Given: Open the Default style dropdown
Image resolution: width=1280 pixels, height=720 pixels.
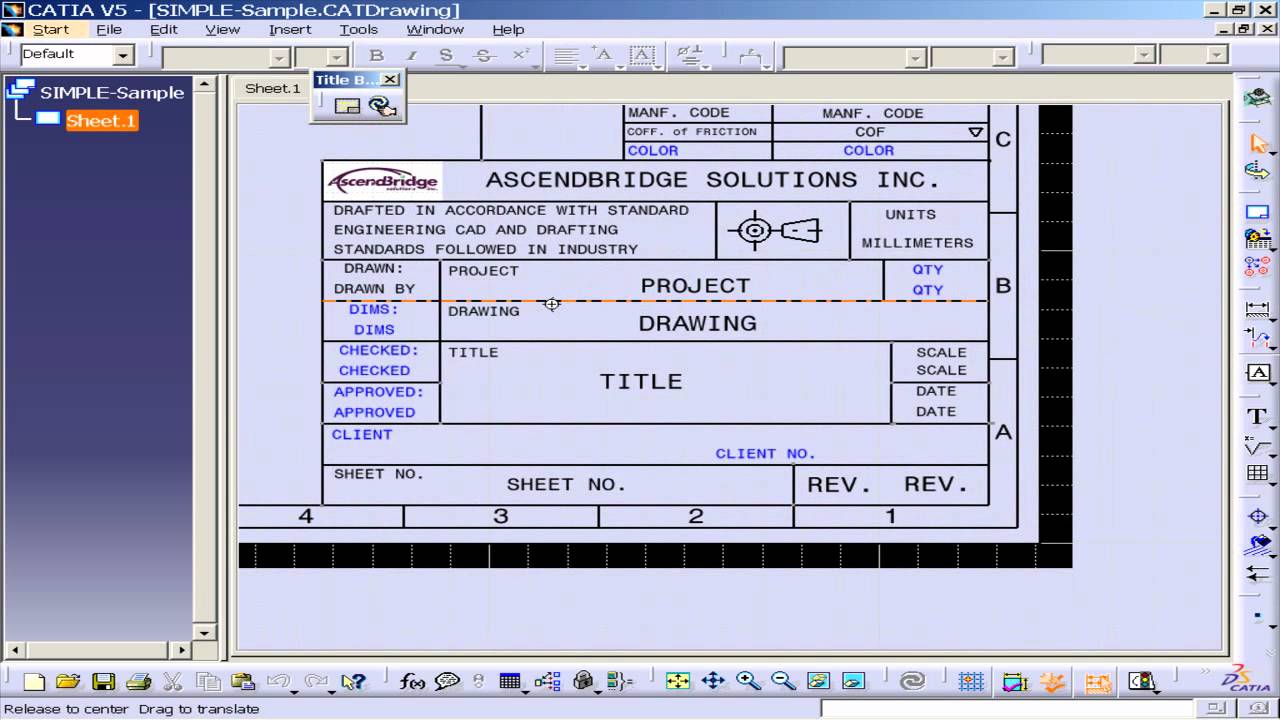Looking at the screenshot, I should tap(124, 56).
